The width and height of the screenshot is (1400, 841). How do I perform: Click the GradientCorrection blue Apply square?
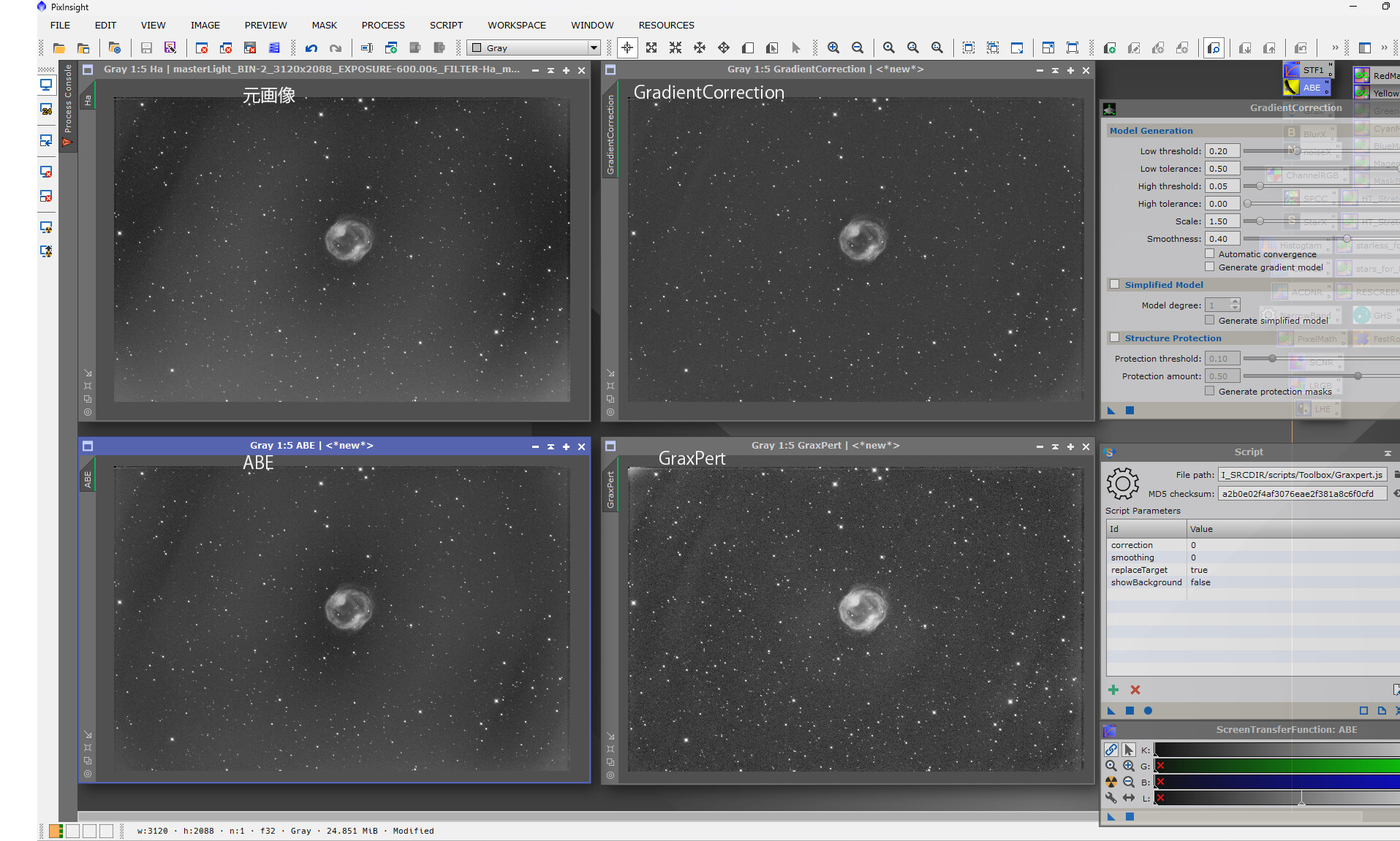1130,411
